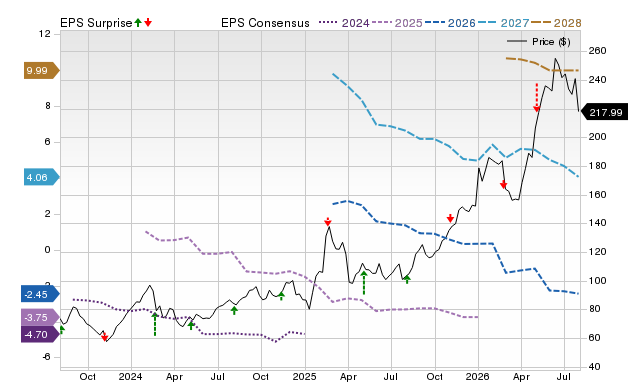Click the 4.06 light-blue value tag
This screenshot has width=640, height=382.
pyautogui.click(x=42, y=177)
